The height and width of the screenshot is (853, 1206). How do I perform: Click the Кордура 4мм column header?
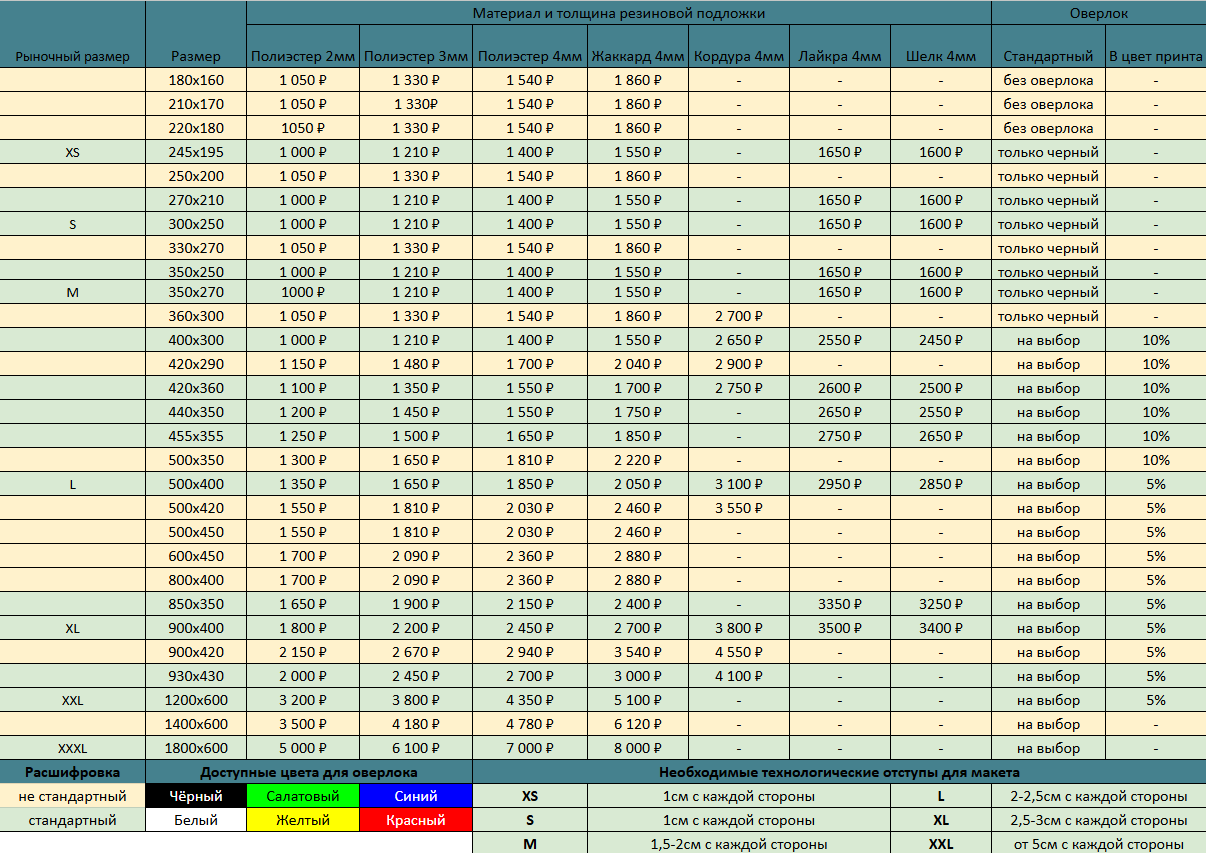click(x=739, y=56)
